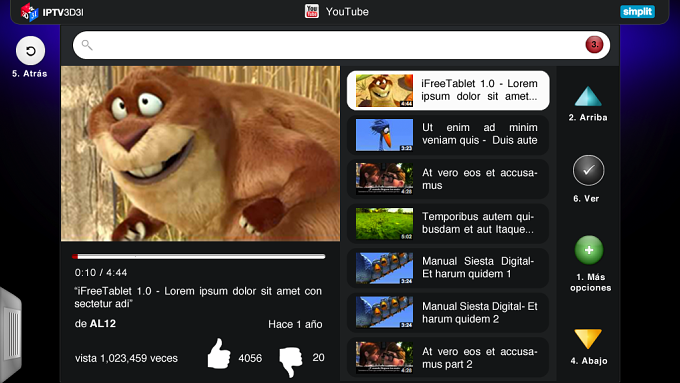
Task: Select Manual Siesta Digital harum quidem 2
Action: (448, 313)
